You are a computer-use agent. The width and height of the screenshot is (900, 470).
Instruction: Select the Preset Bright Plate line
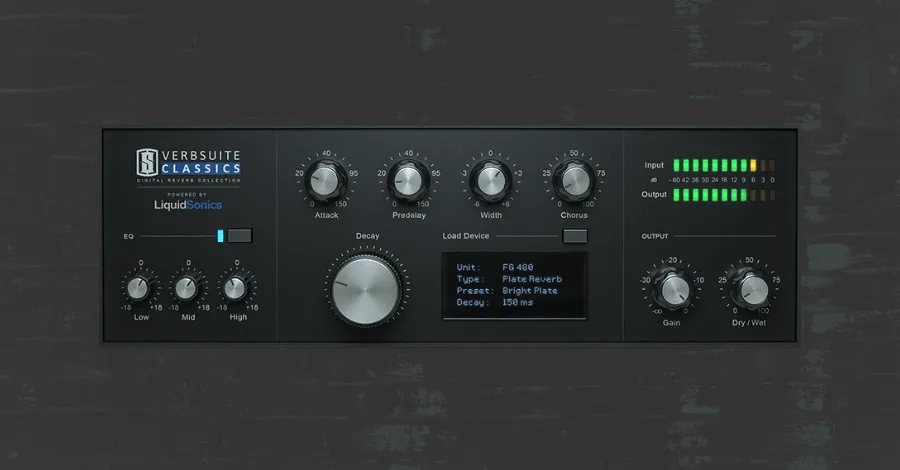click(507, 290)
